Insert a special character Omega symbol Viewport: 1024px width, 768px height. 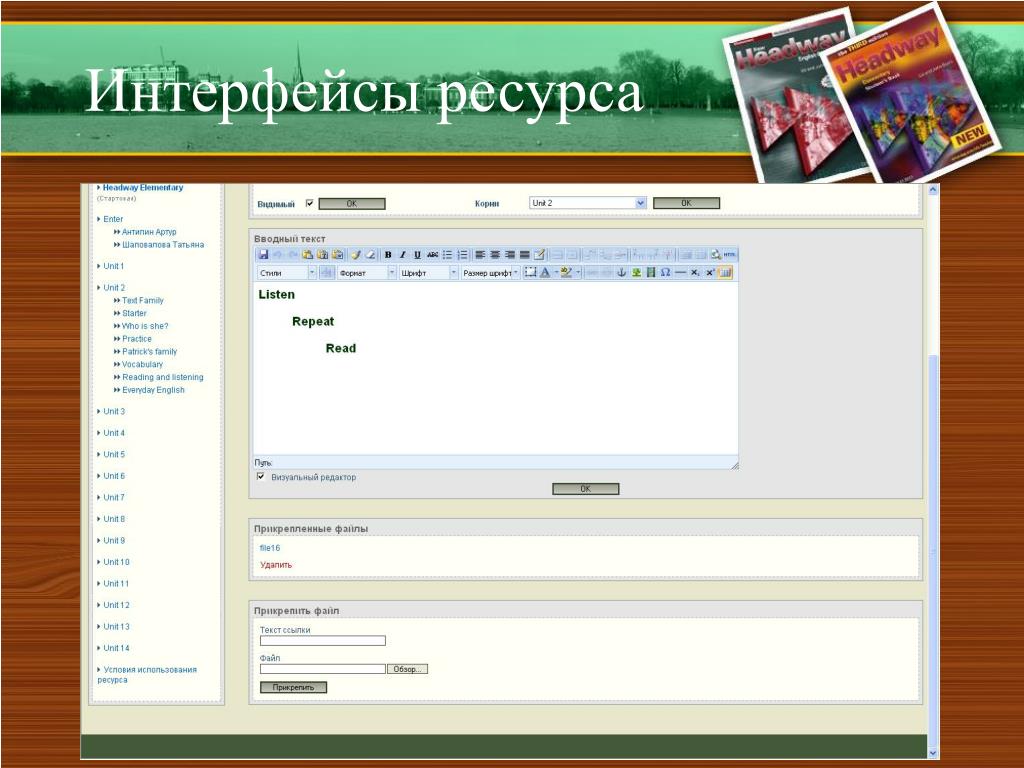[665, 272]
